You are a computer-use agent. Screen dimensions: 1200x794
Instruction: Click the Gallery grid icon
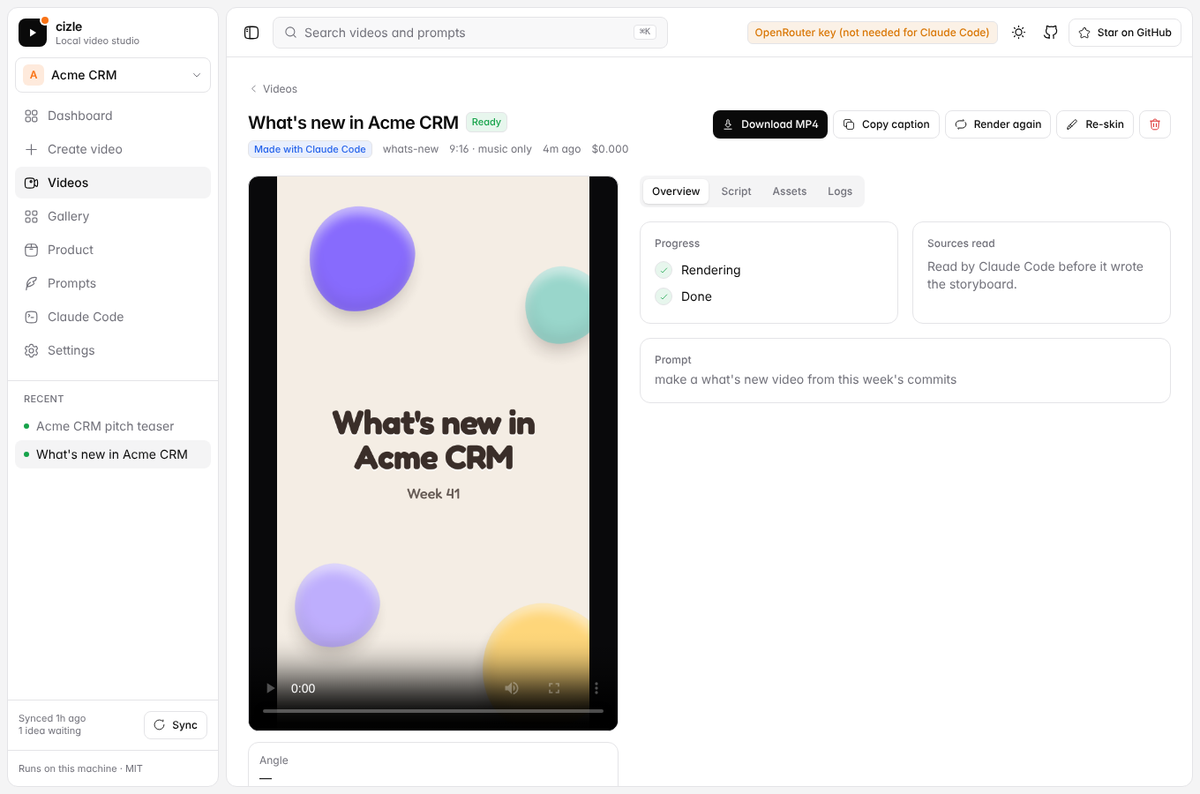tap(32, 216)
